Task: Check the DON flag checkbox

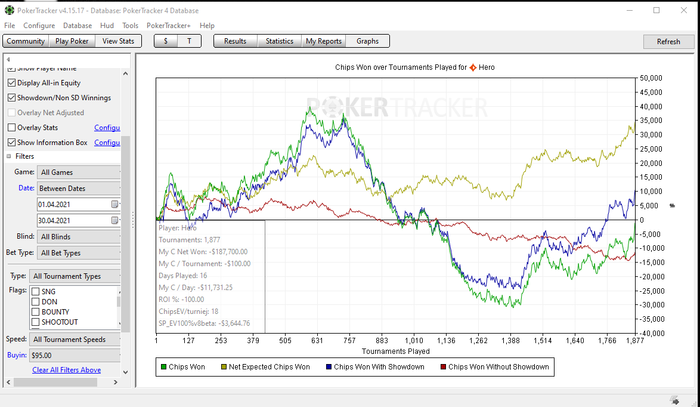Action: [x=36, y=302]
